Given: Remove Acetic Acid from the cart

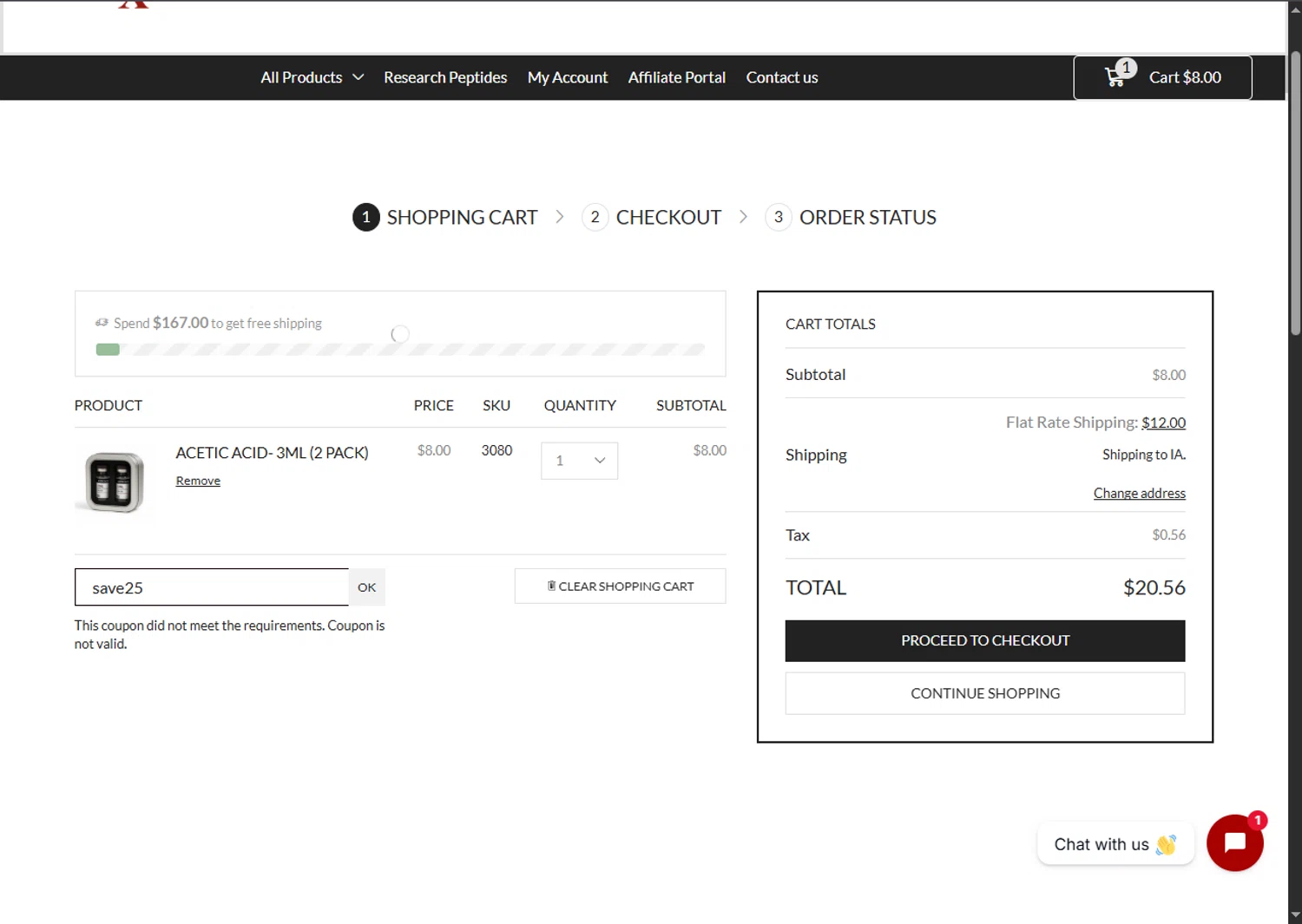Looking at the screenshot, I should [198, 481].
